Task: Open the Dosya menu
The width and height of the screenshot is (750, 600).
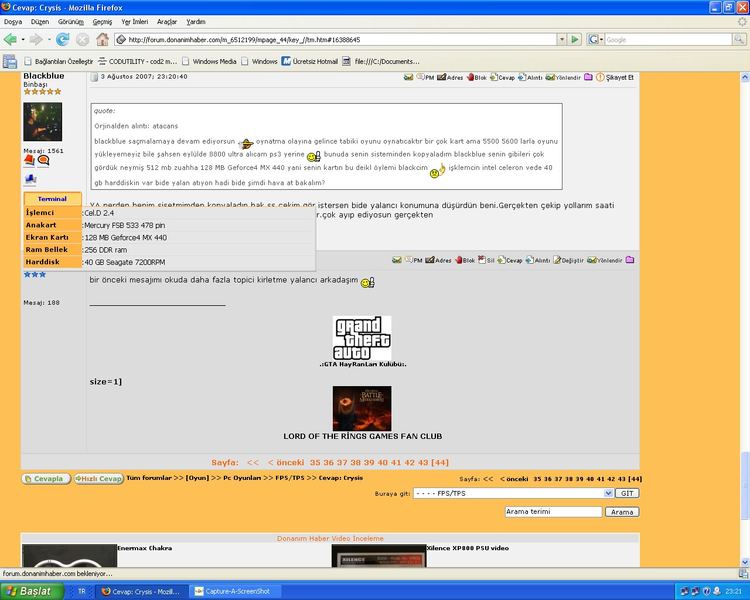Action: (x=13, y=22)
